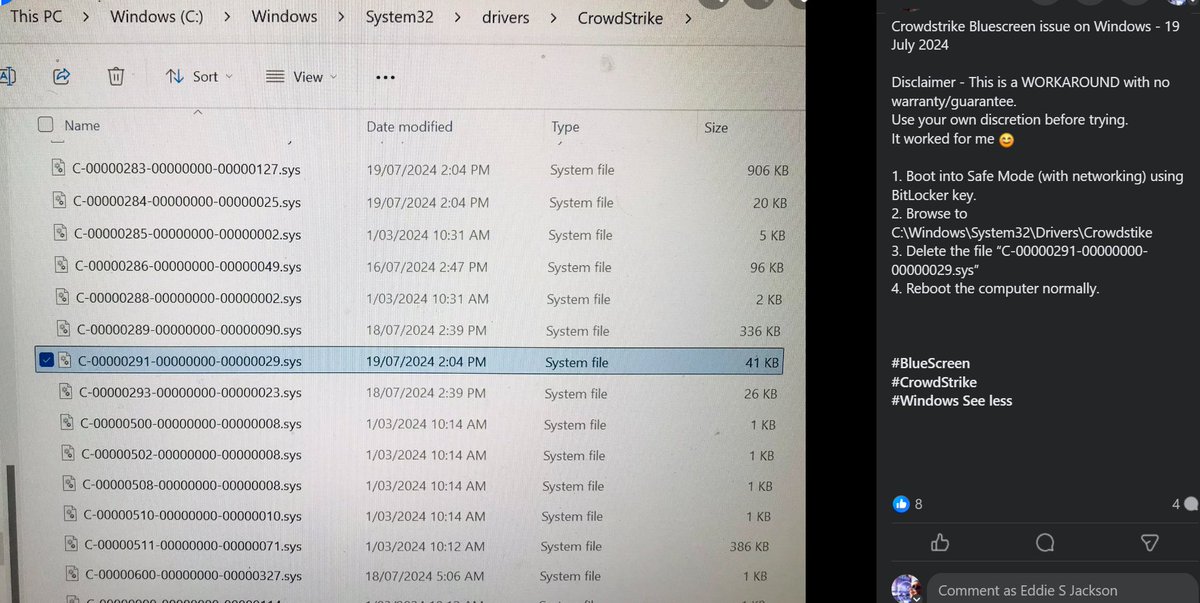Click 18/07/2024 5:06 AM date cell

pyautogui.click(x=426, y=576)
